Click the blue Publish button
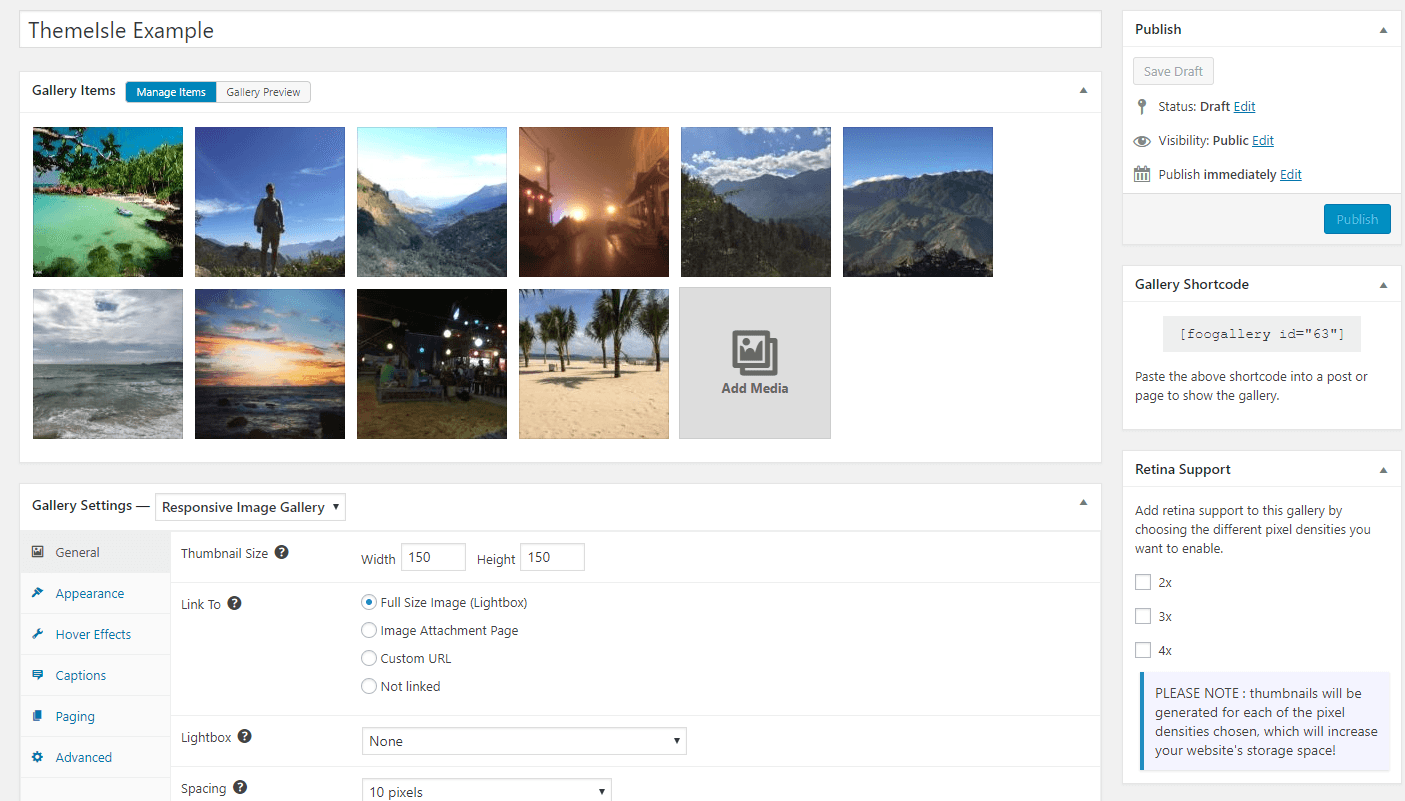 coord(1357,219)
